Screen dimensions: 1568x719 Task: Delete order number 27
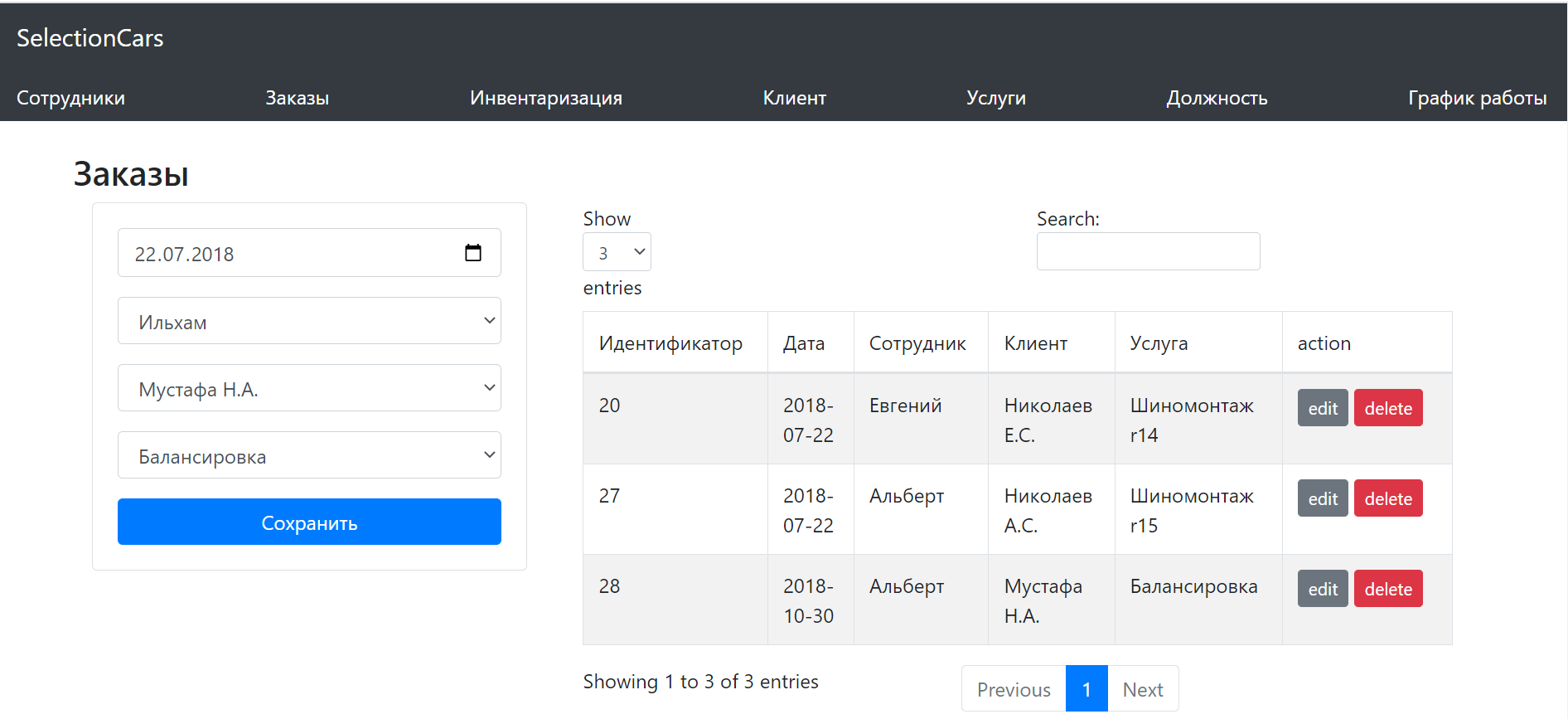tap(1388, 498)
